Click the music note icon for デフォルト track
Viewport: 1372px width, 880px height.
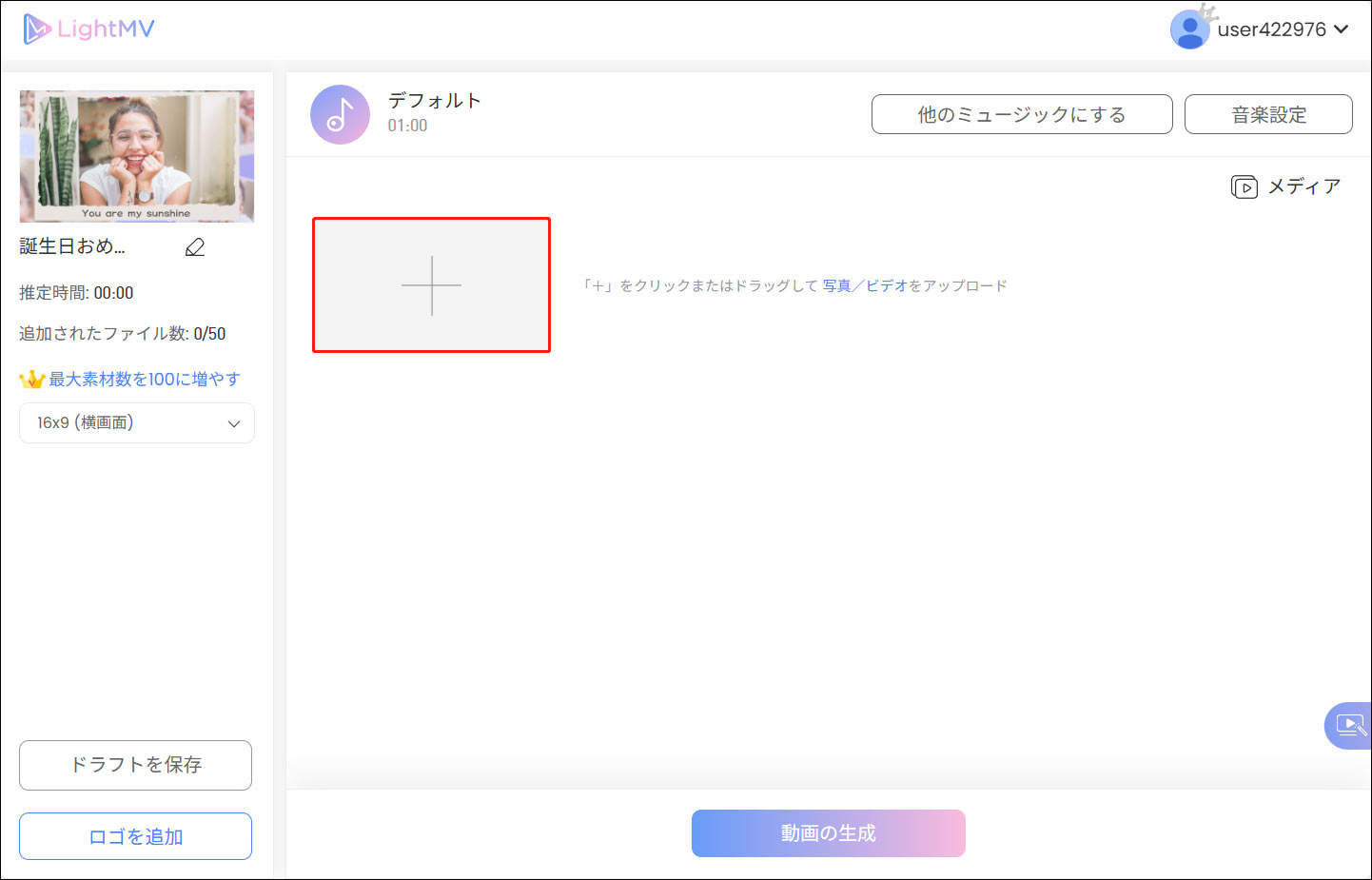[340, 114]
